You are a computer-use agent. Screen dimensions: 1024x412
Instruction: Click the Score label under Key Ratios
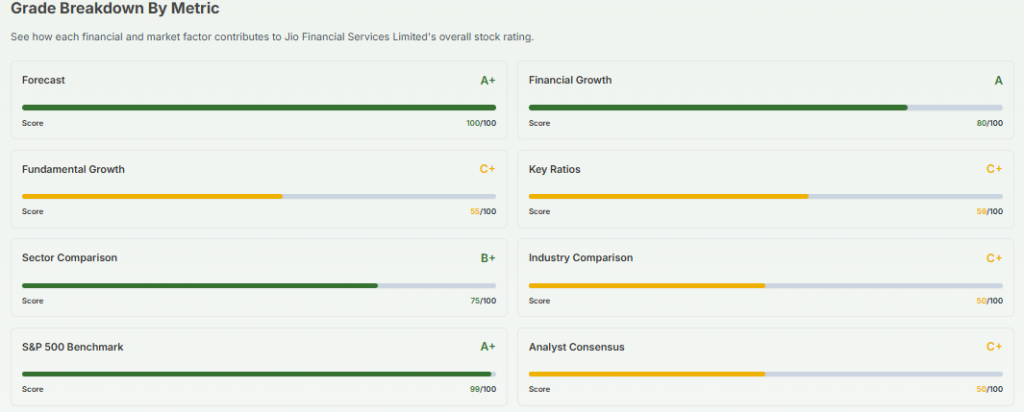[x=539, y=212]
